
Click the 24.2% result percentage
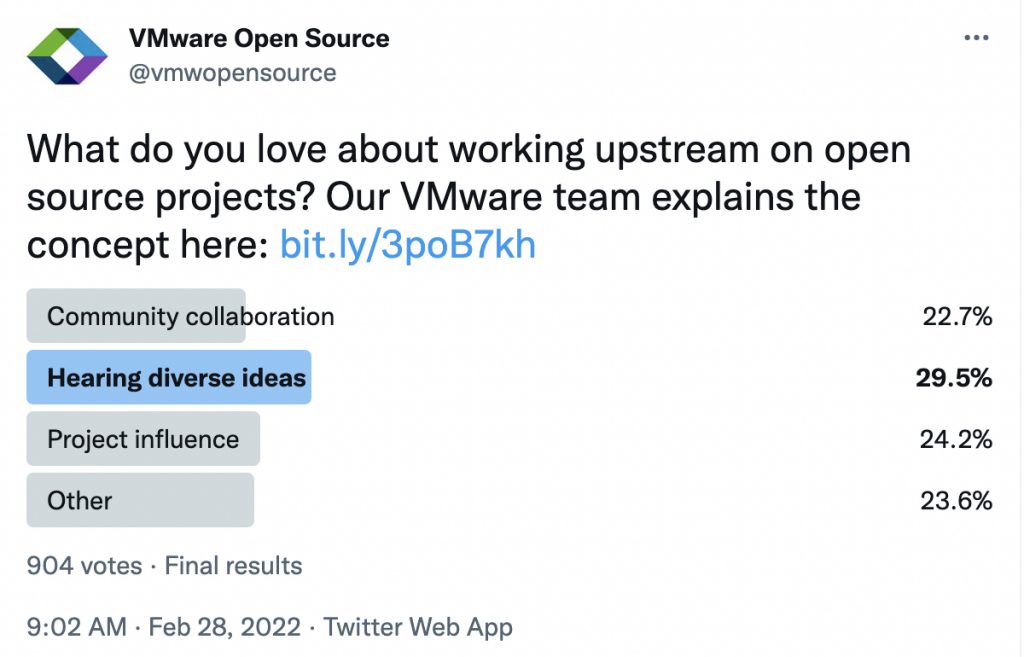pyautogui.click(x=956, y=439)
